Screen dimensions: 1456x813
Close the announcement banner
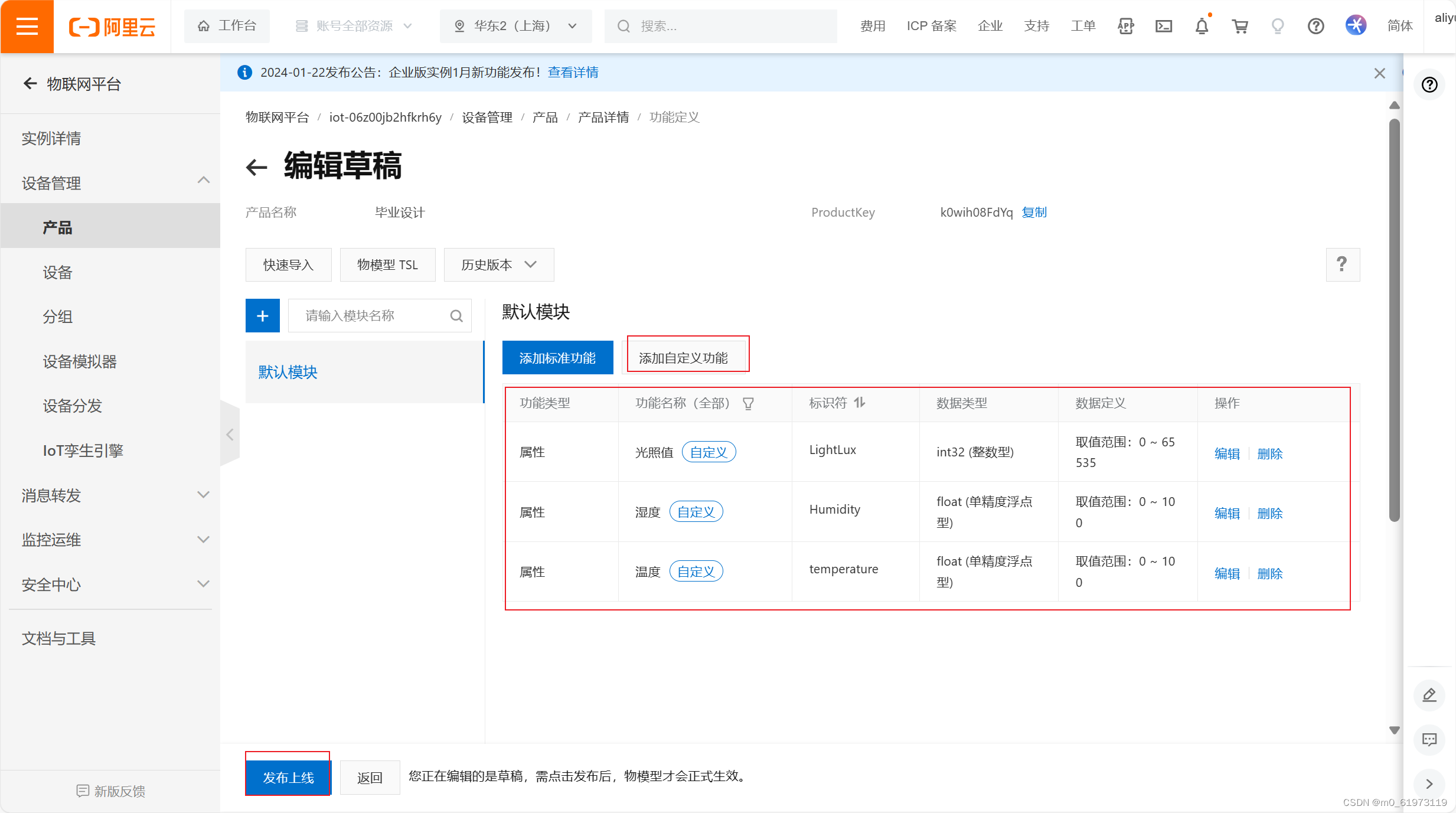[x=1379, y=73]
